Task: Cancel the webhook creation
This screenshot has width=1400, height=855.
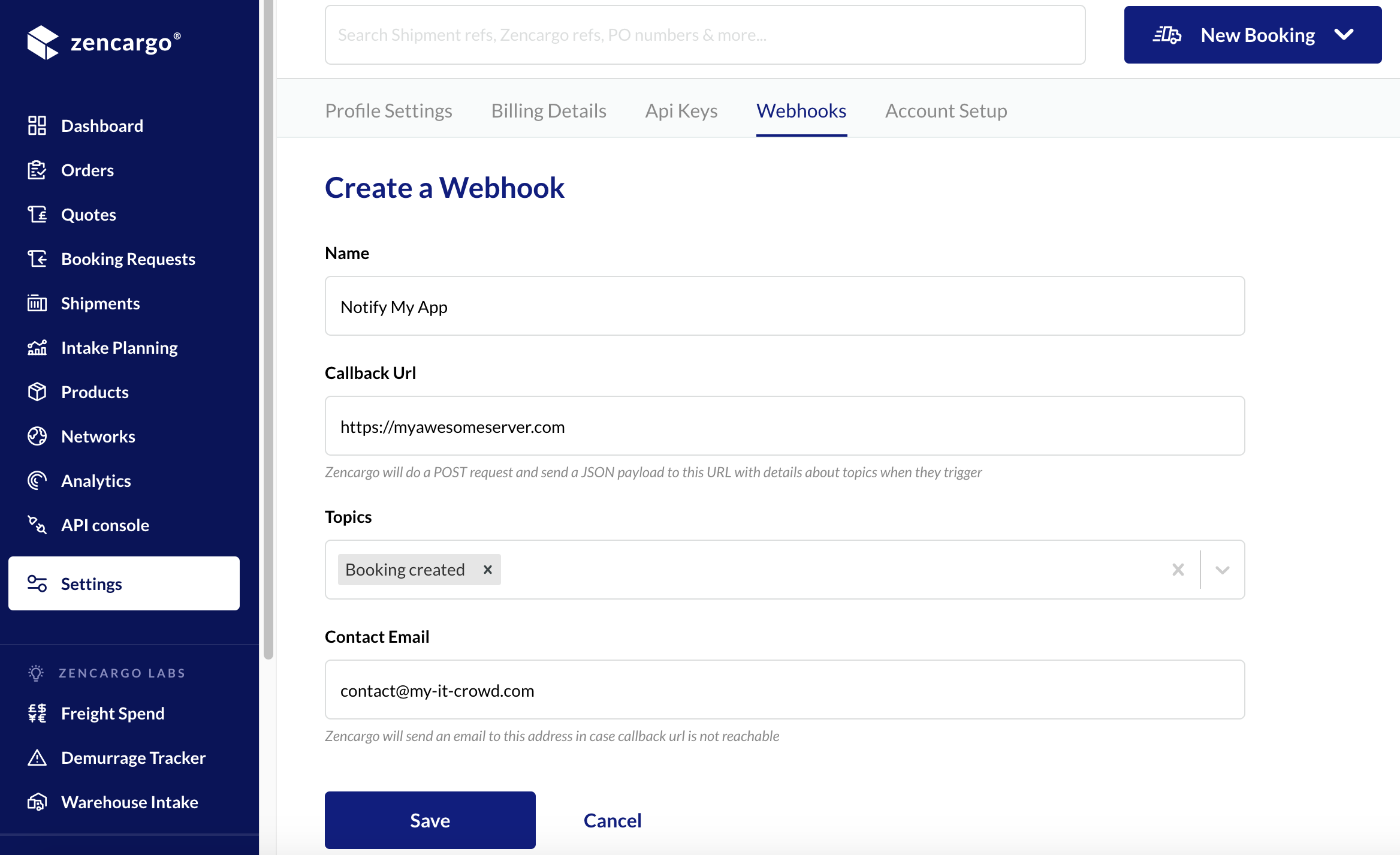Action: [612, 820]
